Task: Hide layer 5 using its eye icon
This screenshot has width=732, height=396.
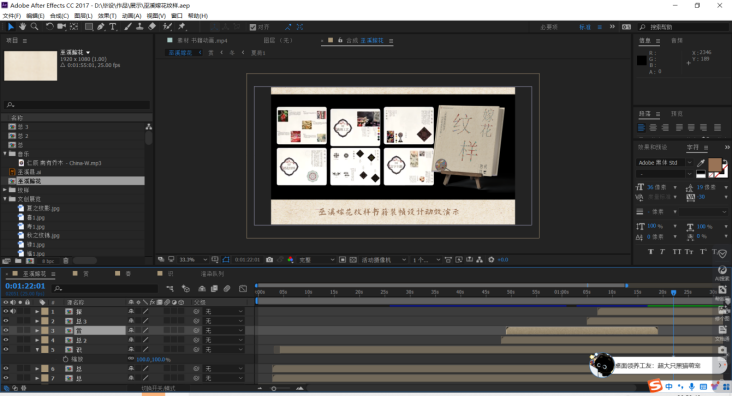Action: 6,349
